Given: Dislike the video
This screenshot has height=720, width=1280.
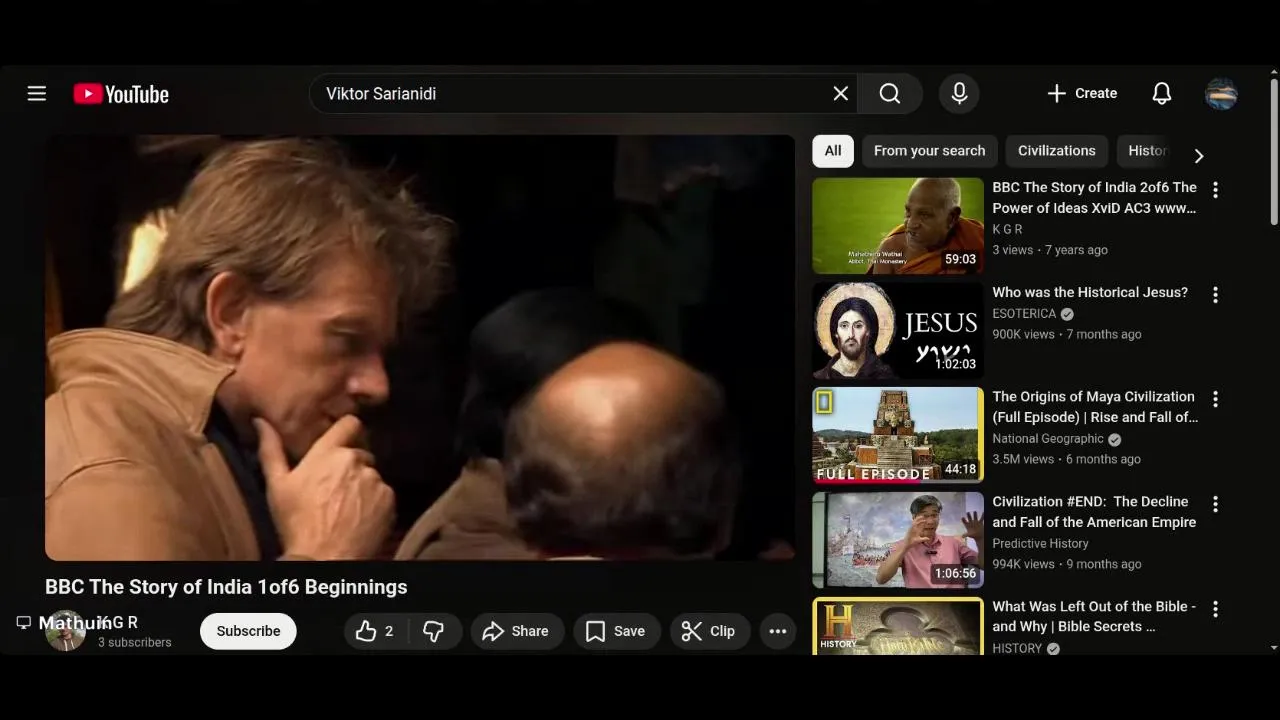Looking at the screenshot, I should tap(434, 631).
